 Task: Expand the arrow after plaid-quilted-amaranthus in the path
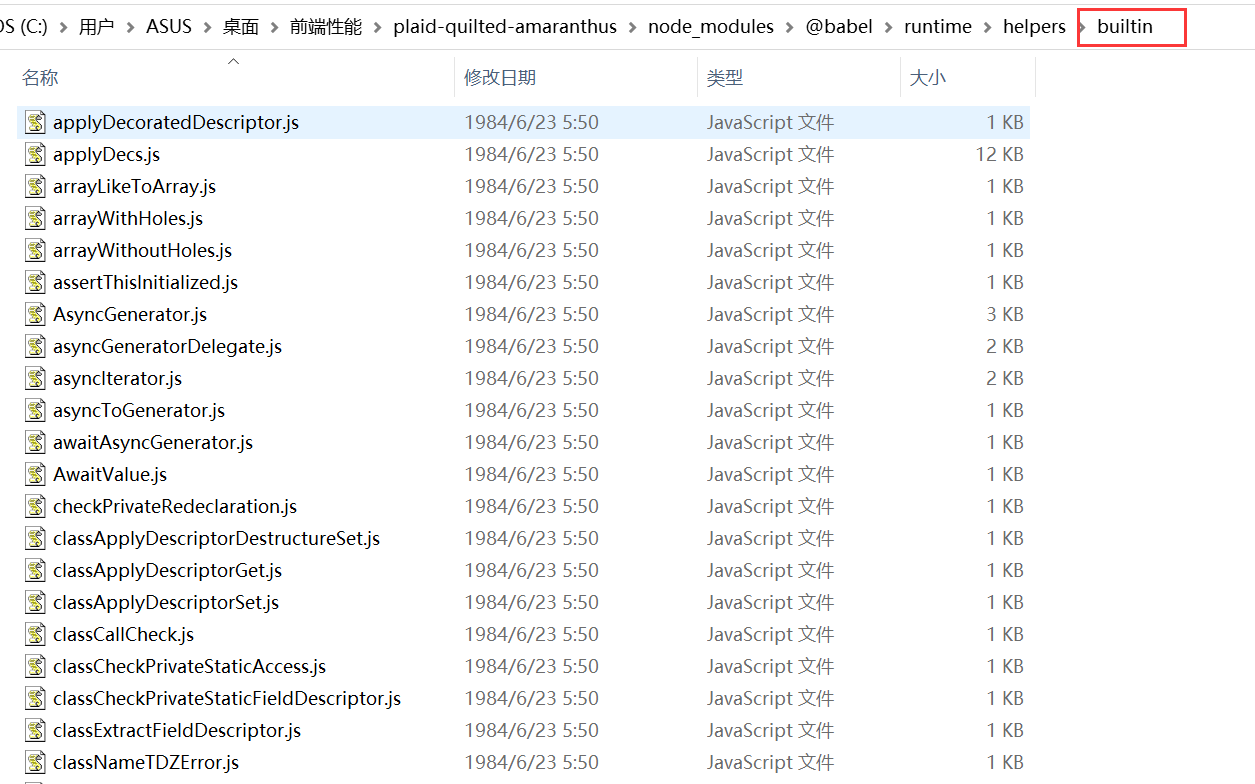(633, 27)
